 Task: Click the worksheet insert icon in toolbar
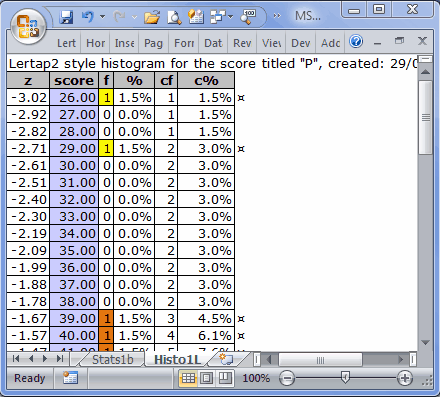196,16
